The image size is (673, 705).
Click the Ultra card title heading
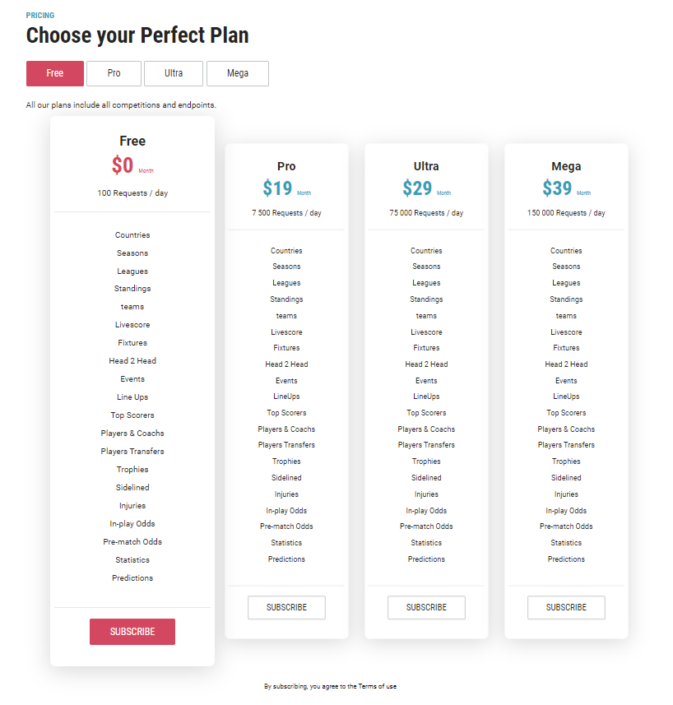(x=426, y=166)
